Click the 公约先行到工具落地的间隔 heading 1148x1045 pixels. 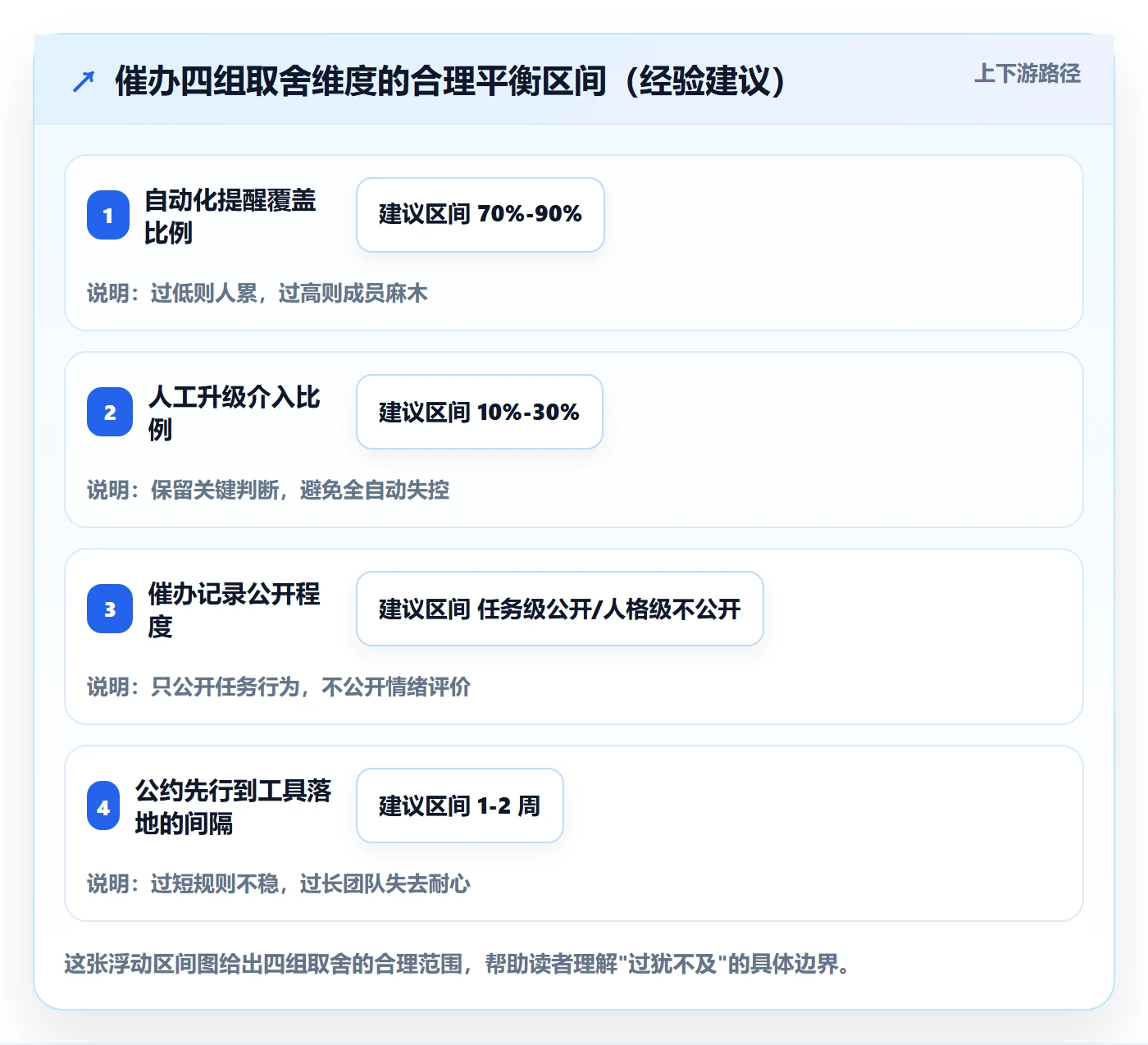[233, 806]
